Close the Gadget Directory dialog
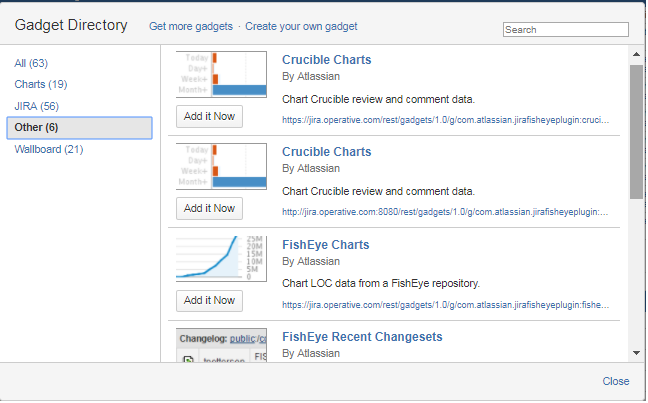Image resolution: width=648 pixels, height=403 pixels. 616,381
